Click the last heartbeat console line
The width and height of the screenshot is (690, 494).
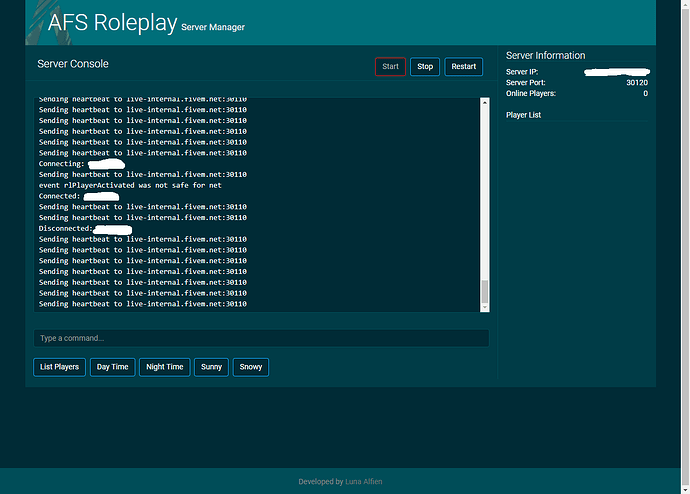click(143, 304)
